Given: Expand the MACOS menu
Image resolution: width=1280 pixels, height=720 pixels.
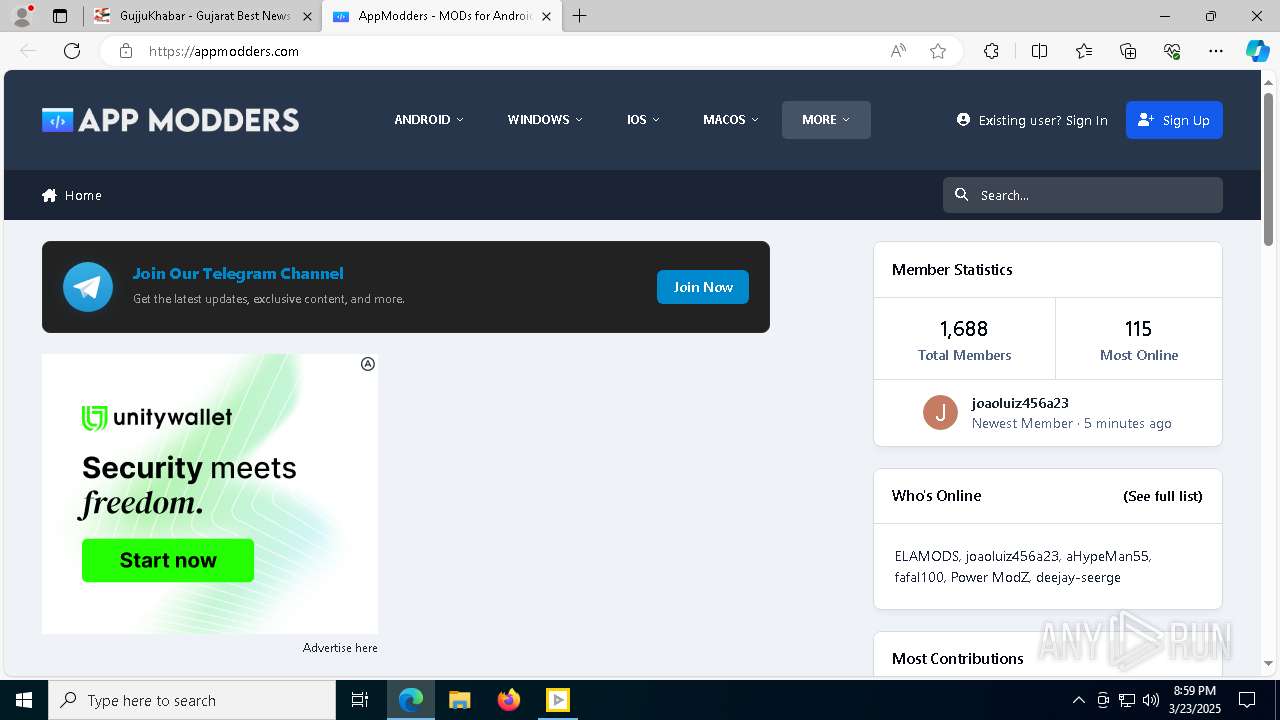Looking at the screenshot, I should coord(731,120).
